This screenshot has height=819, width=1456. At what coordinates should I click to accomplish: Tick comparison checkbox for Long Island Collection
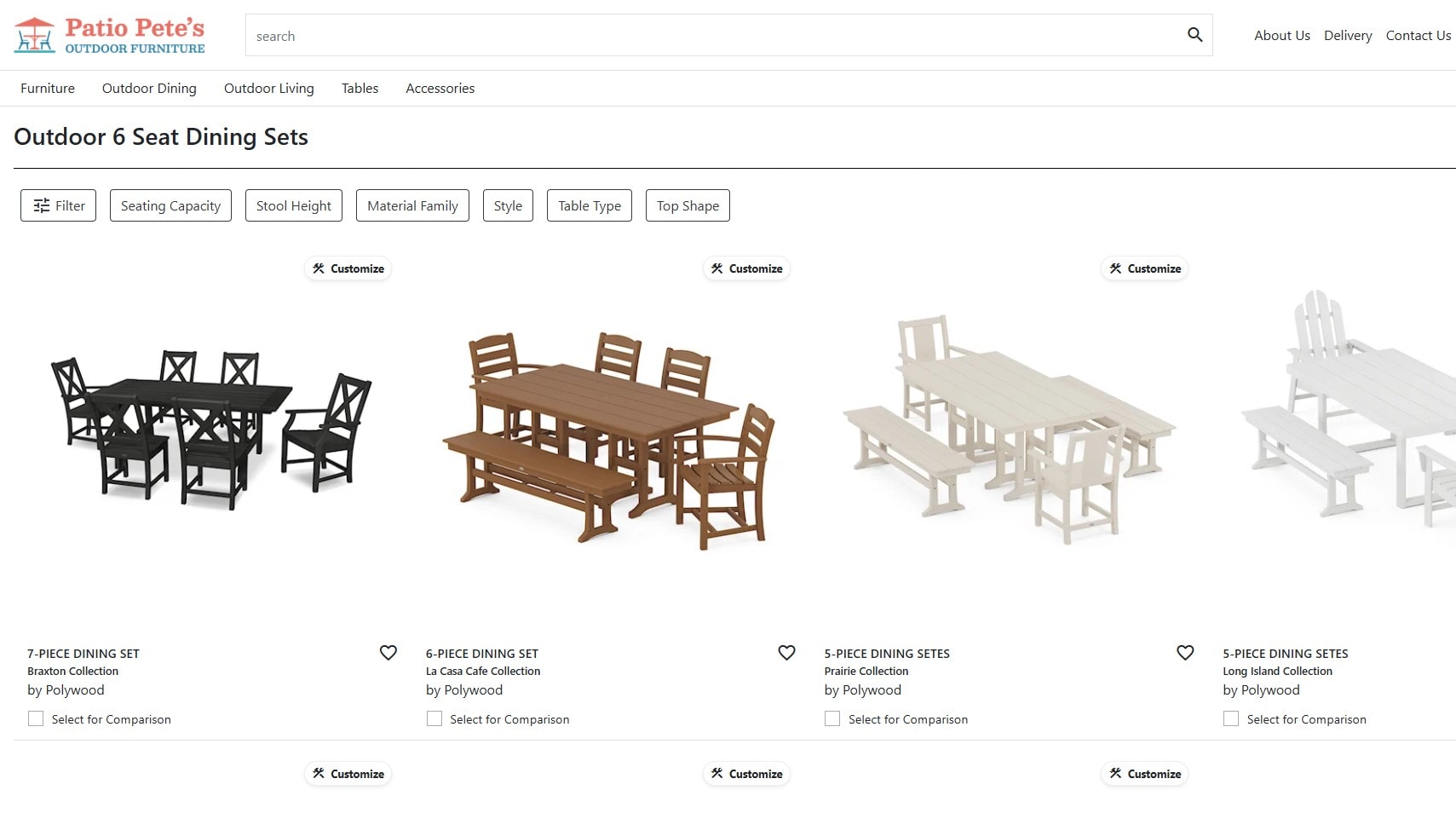coord(1231,718)
